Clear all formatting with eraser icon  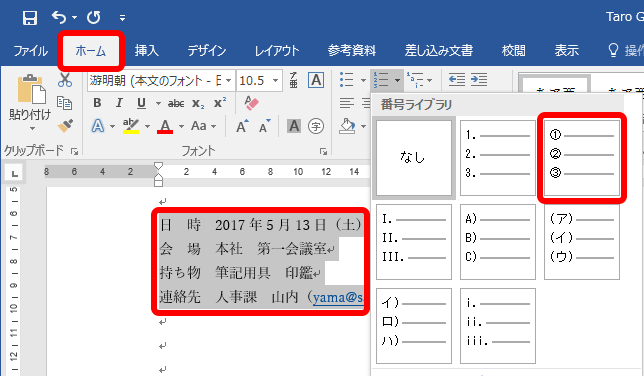(251, 103)
